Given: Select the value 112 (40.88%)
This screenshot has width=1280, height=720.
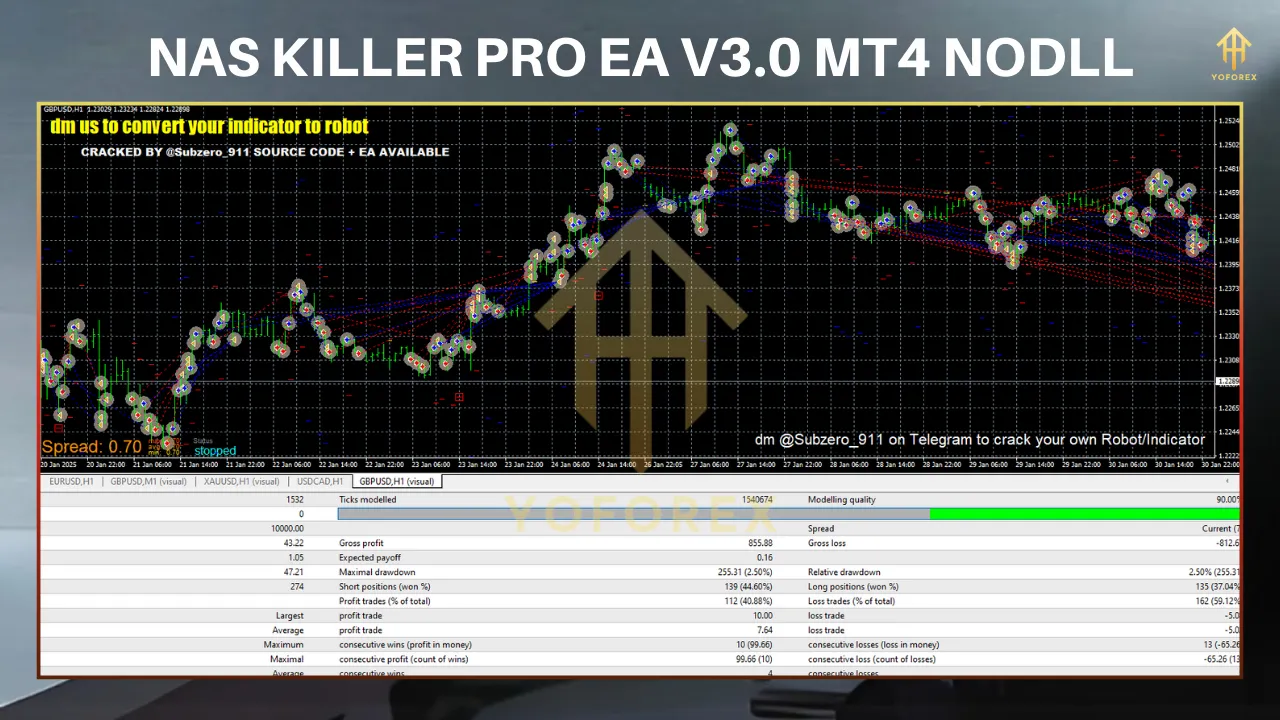Looking at the screenshot, I should point(746,601).
